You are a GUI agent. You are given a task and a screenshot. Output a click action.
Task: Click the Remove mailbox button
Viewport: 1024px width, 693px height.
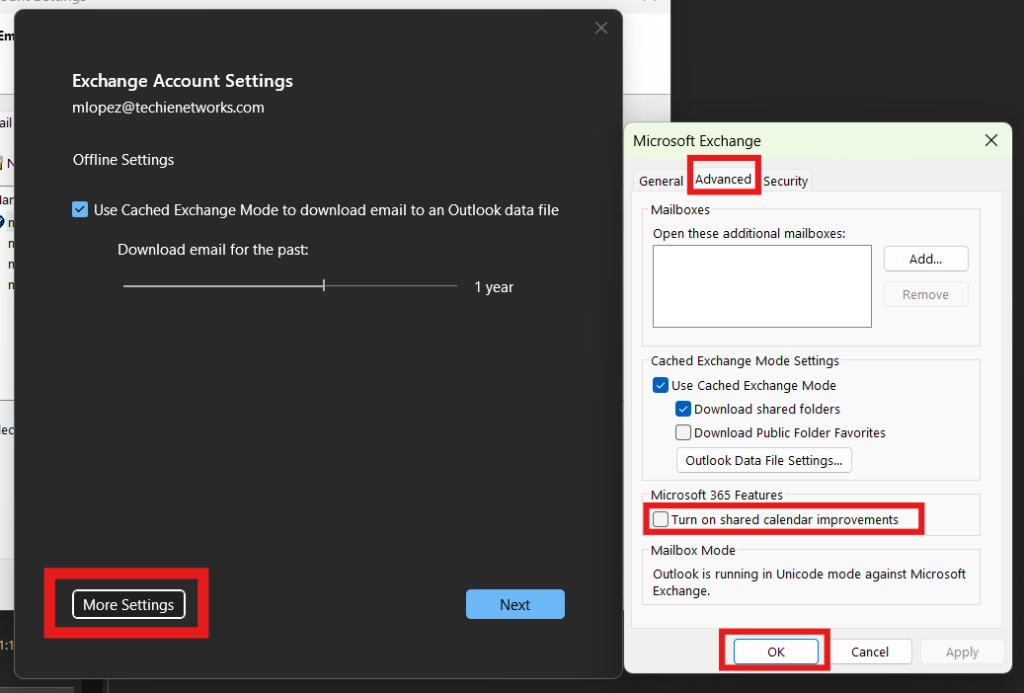(x=926, y=295)
